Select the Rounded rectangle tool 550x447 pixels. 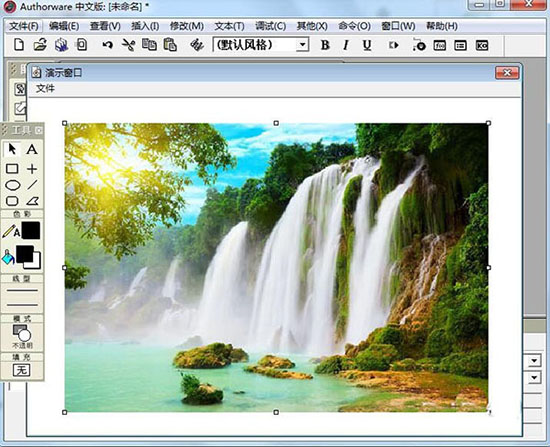point(12,201)
